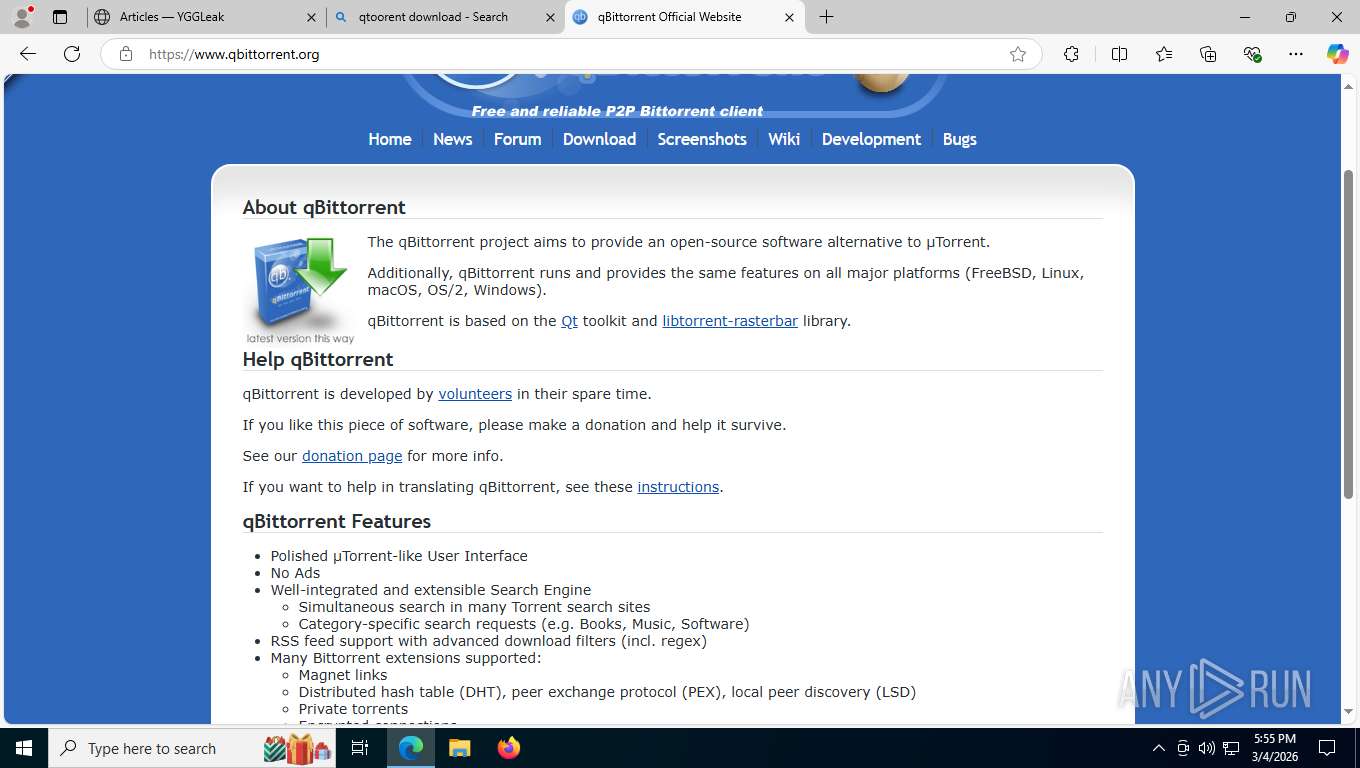This screenshot has width=1360, height=768.
Task: Click the taskbar search box
Action: 194,748
